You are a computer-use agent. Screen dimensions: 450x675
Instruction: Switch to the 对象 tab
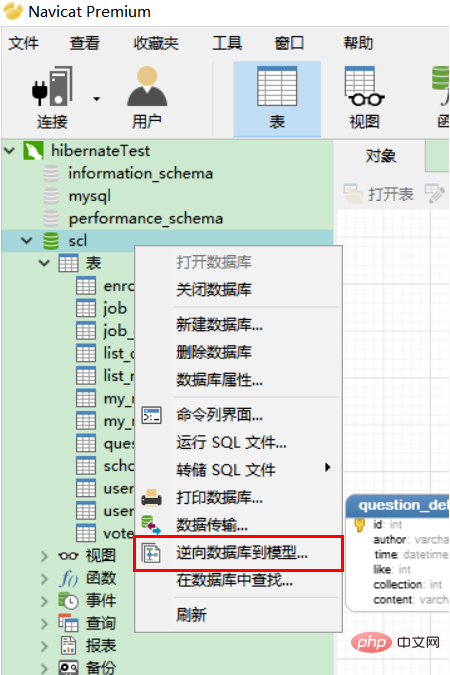[x=380, y=156]
